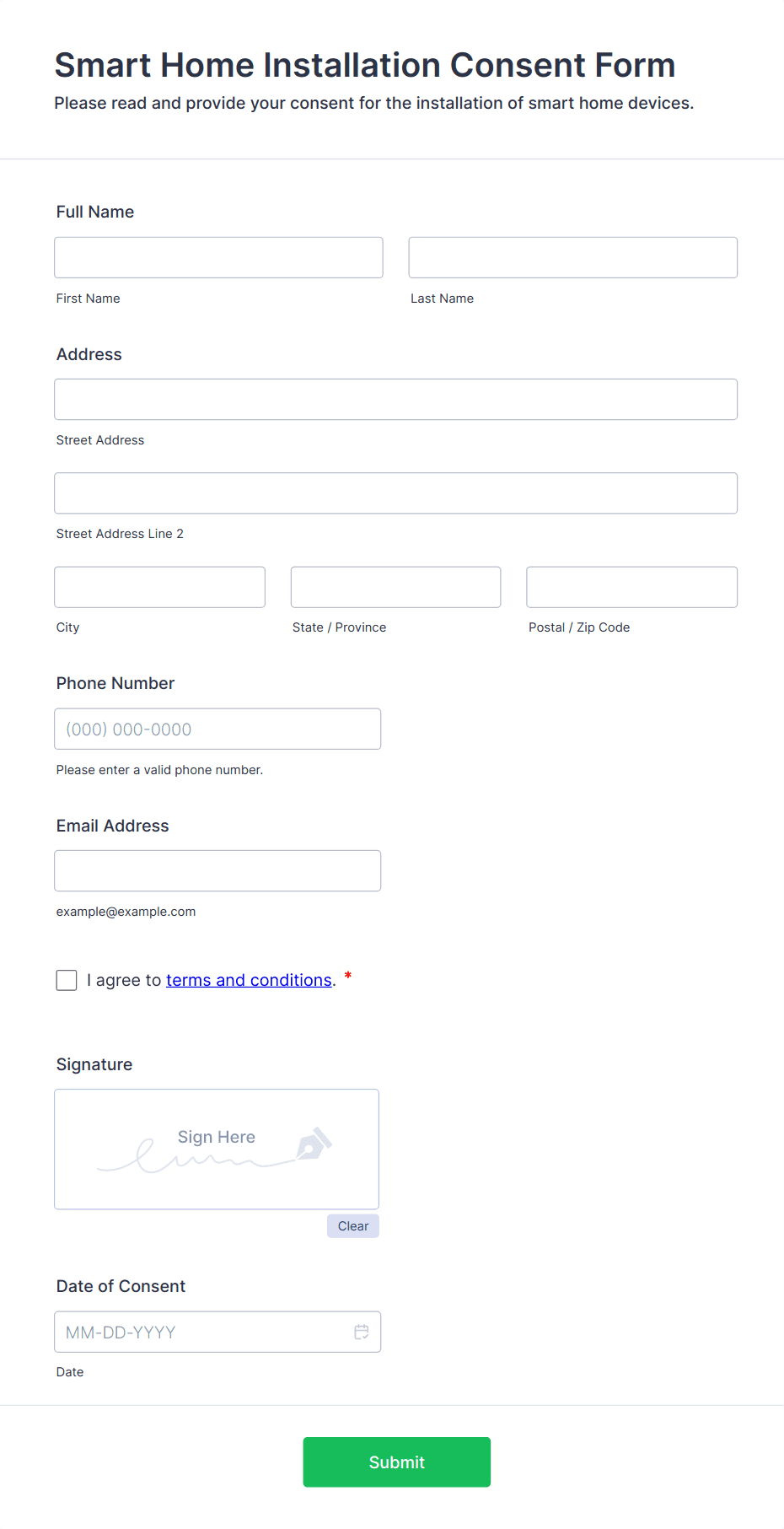Click the Phone Number input field

point(217,729)
